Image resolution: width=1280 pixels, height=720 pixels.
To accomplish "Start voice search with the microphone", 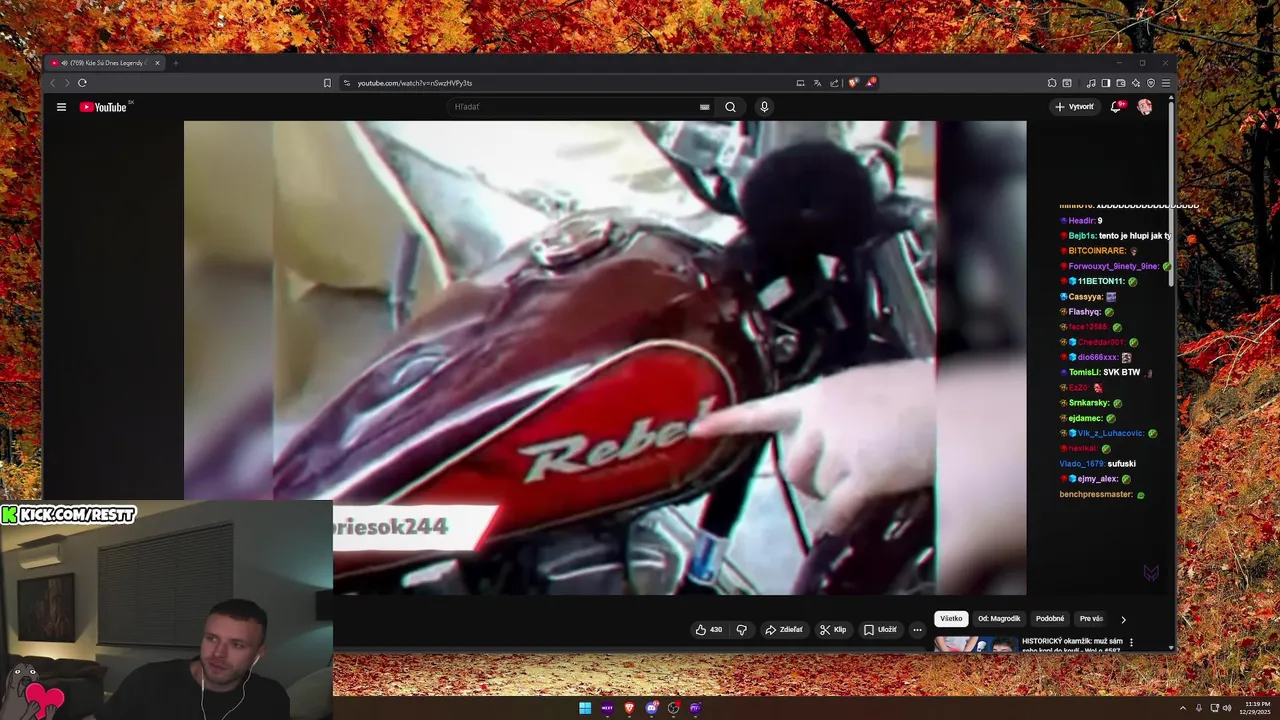I will tap(764, 107).
